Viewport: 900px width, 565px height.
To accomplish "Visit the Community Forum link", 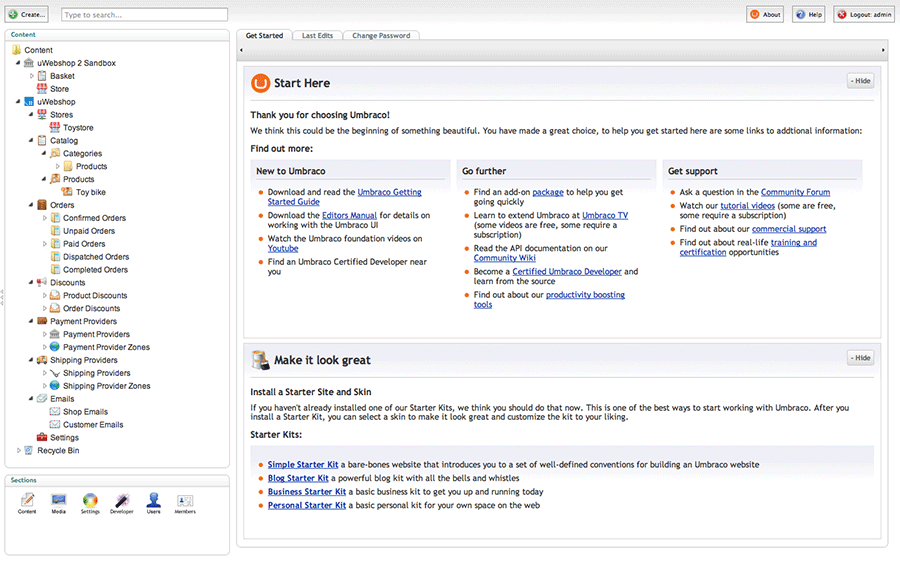I will pos(795,192).
